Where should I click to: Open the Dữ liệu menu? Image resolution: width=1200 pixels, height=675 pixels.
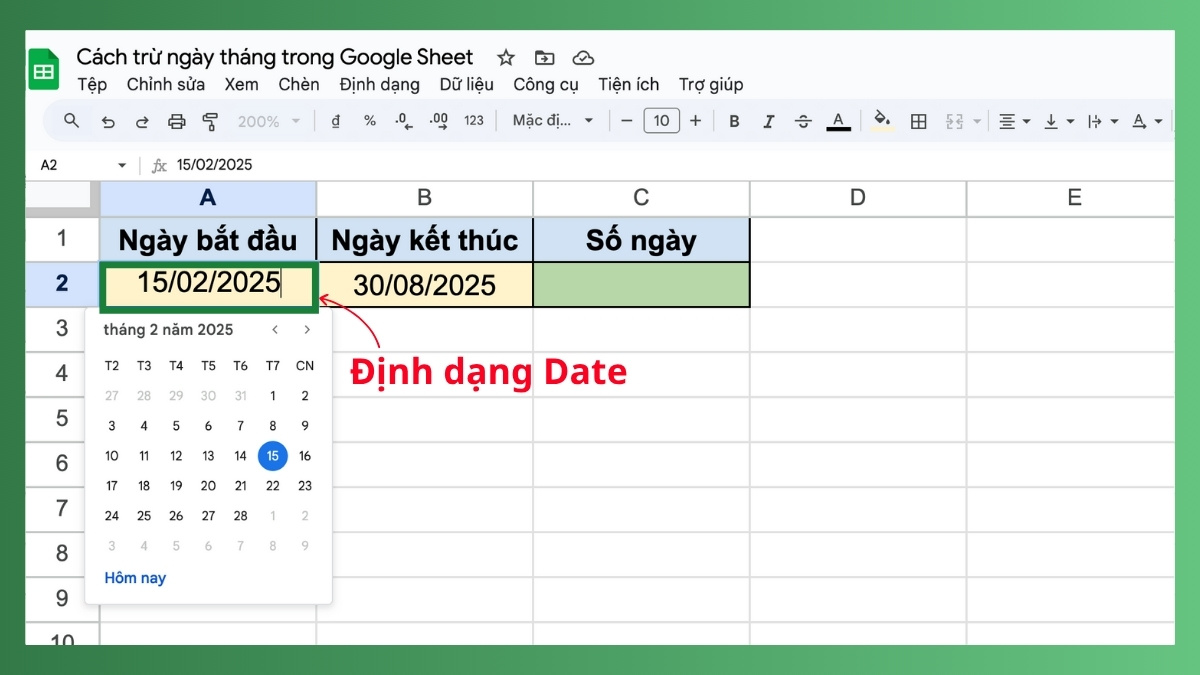466,85
